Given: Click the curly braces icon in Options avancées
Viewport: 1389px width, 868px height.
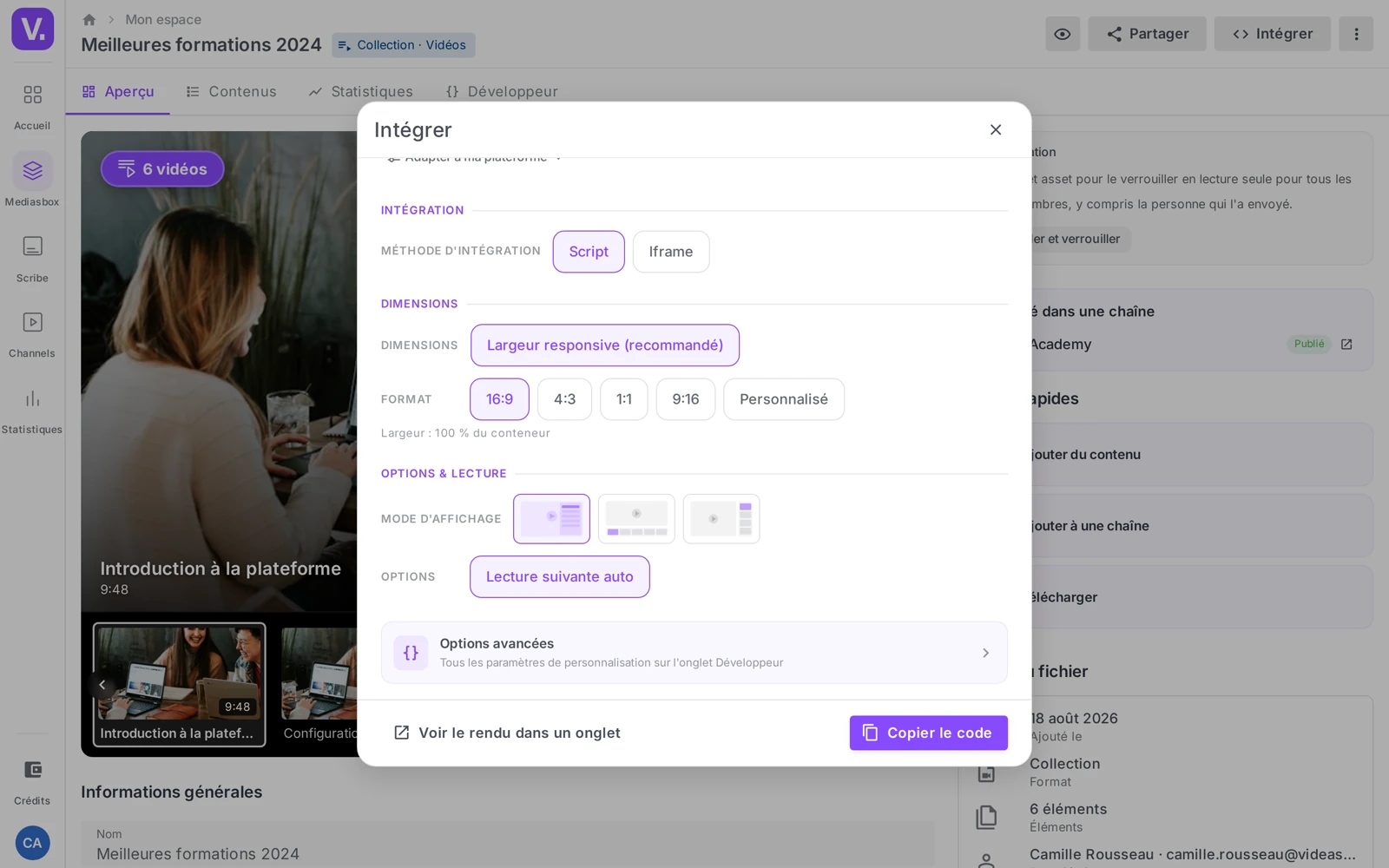Looking at the screenshot, I should 411,653.
